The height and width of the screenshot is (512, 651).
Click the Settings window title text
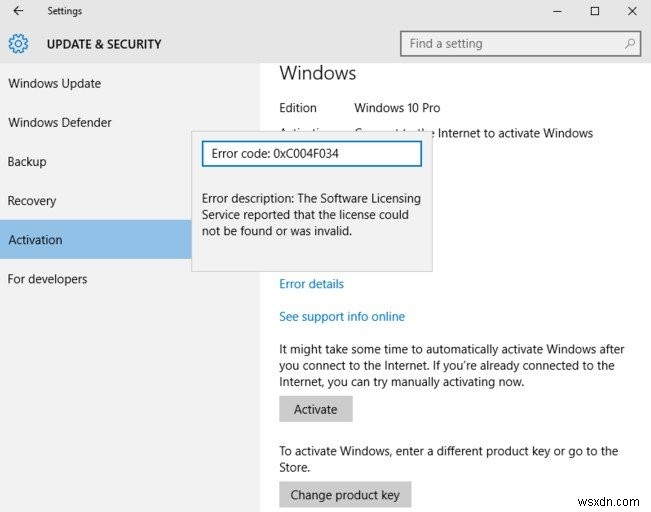[64, 11]
